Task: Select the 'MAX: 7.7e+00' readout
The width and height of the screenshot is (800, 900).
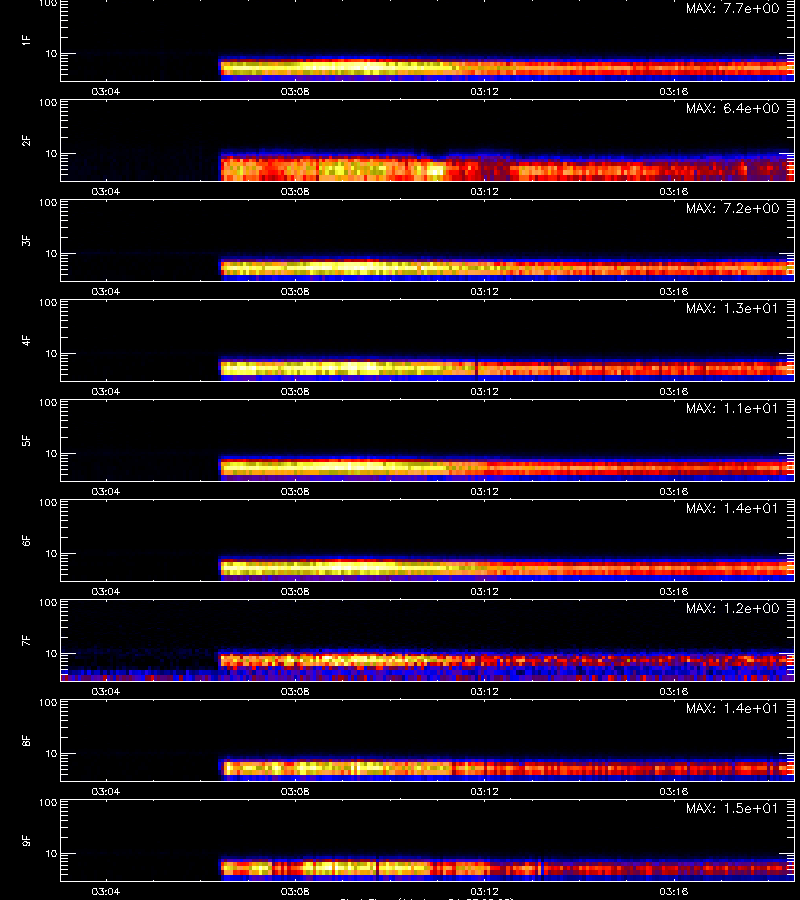Action: (x=732, y=9)
